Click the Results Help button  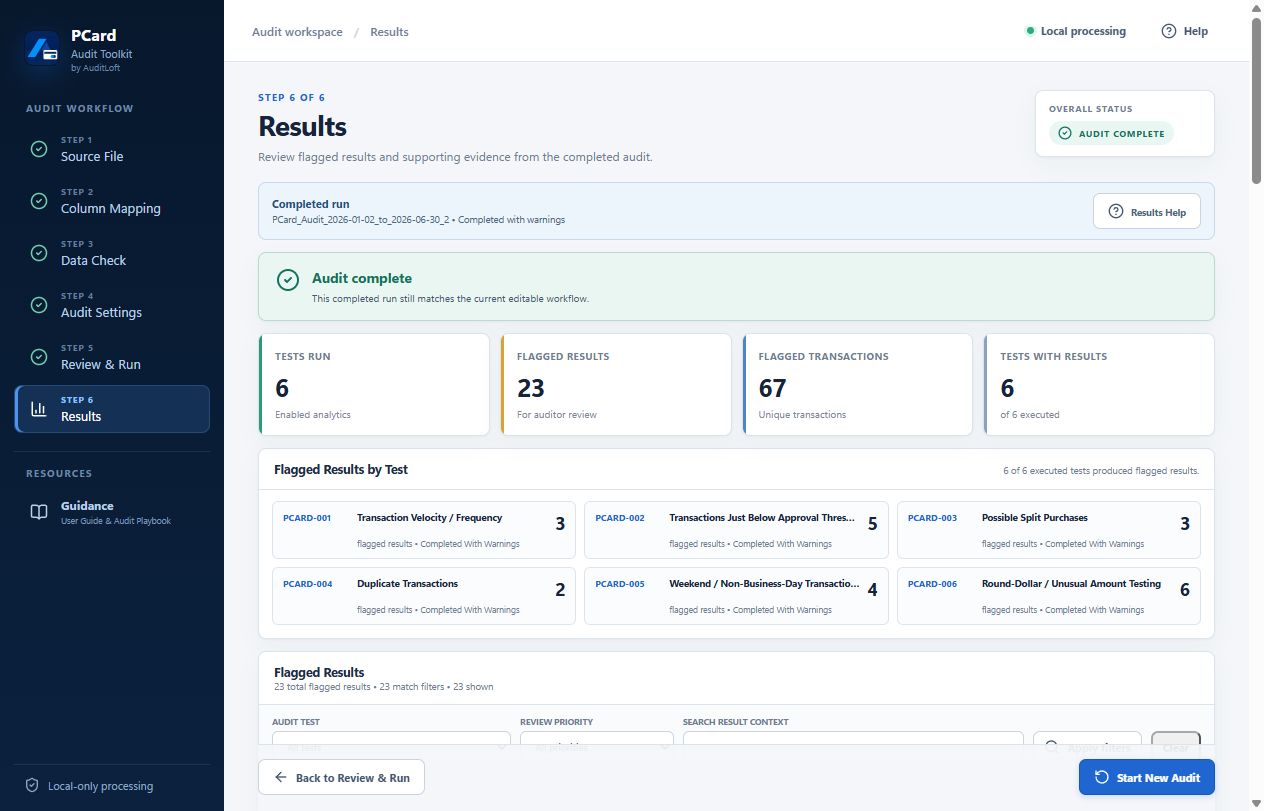pyautogui.click(x=1147, y=212)
